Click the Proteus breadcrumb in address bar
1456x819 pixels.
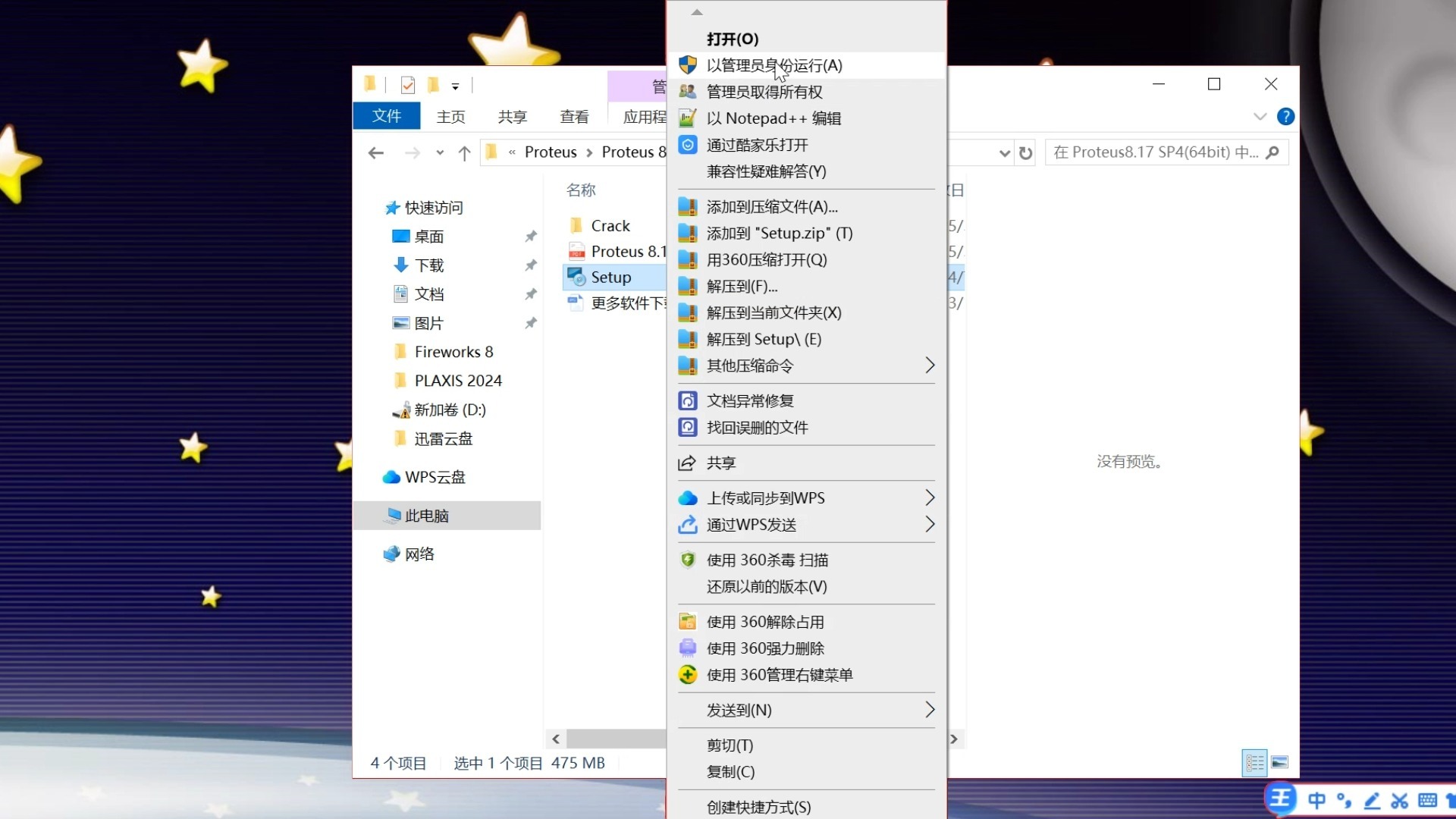point(551,152)
